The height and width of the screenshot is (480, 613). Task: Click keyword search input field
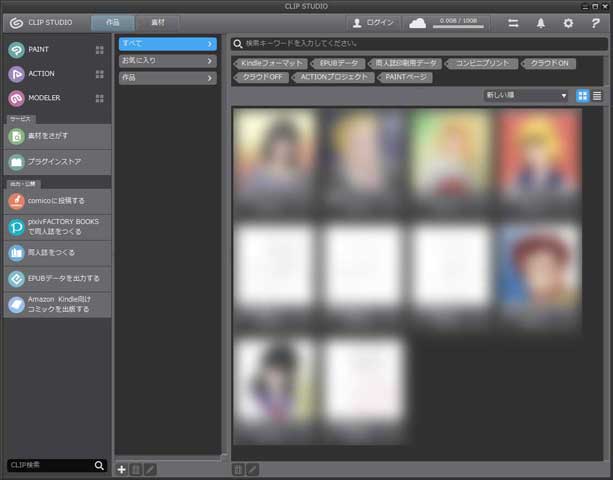click(419, 43)
